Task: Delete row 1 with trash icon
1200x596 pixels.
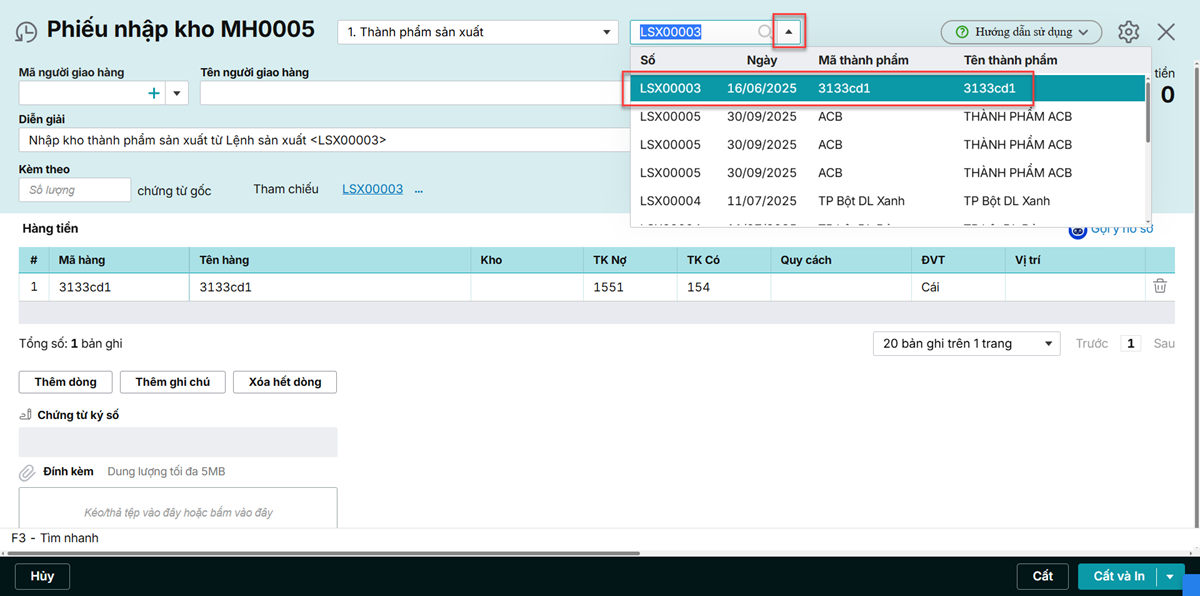Action: click(x=1160, y=287)
